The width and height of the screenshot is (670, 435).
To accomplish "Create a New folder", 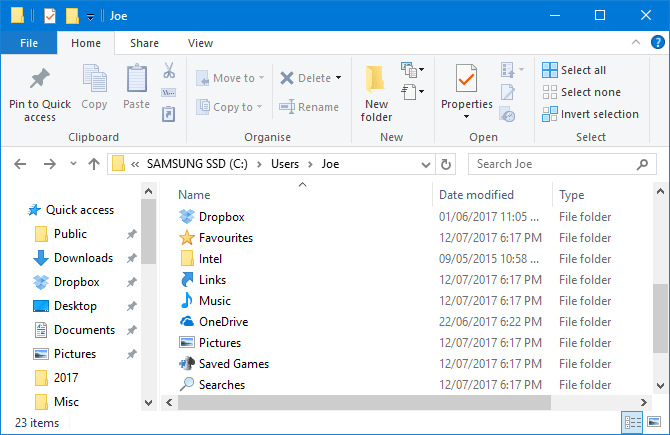I will click(376, 92).
